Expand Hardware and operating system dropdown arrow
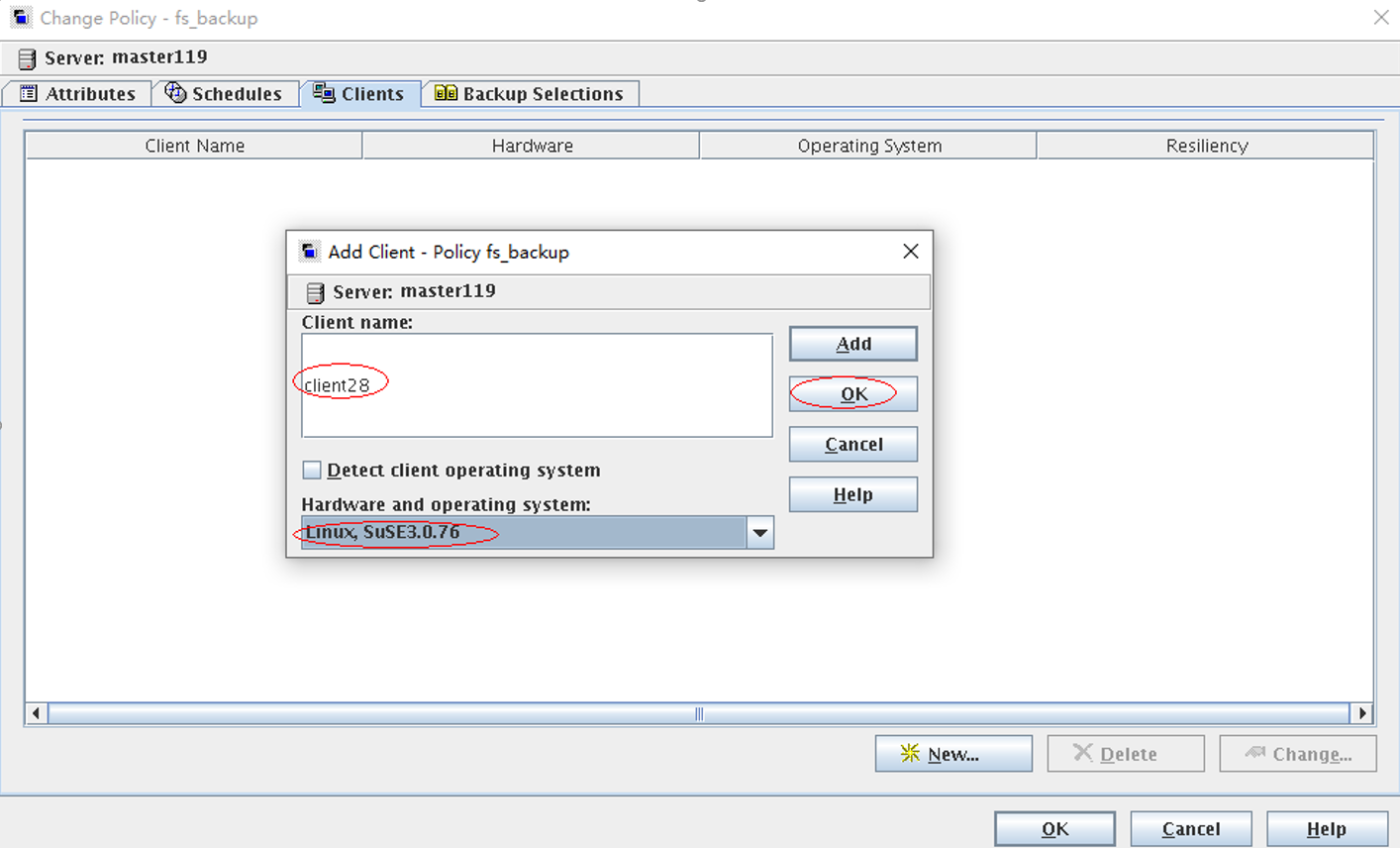The height and width of the screenshot is (848, 1400). tap(759, 533)
